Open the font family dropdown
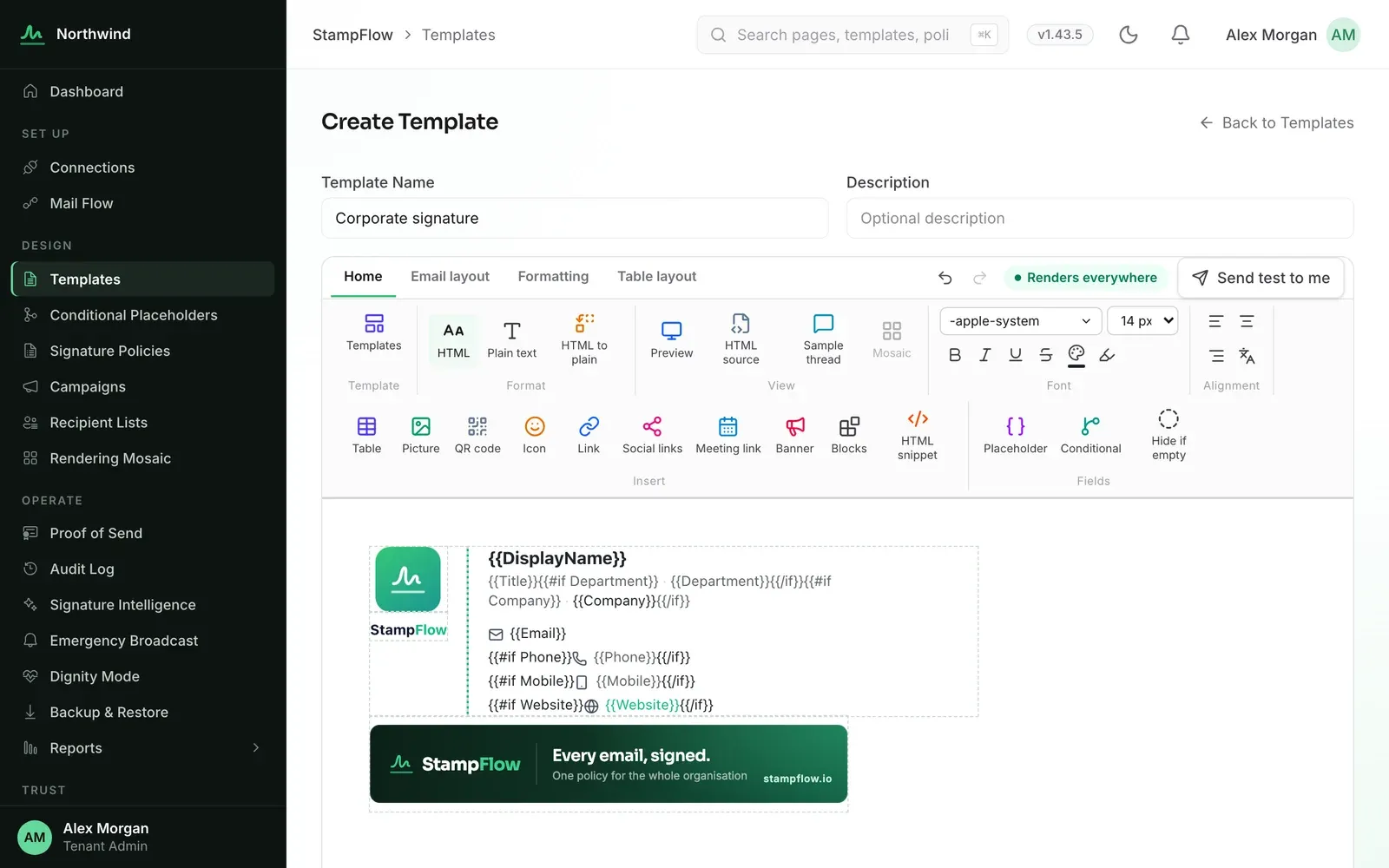Image resolution: width=1389 pixels, height=868 pixels. click(x=1021, y=321)
